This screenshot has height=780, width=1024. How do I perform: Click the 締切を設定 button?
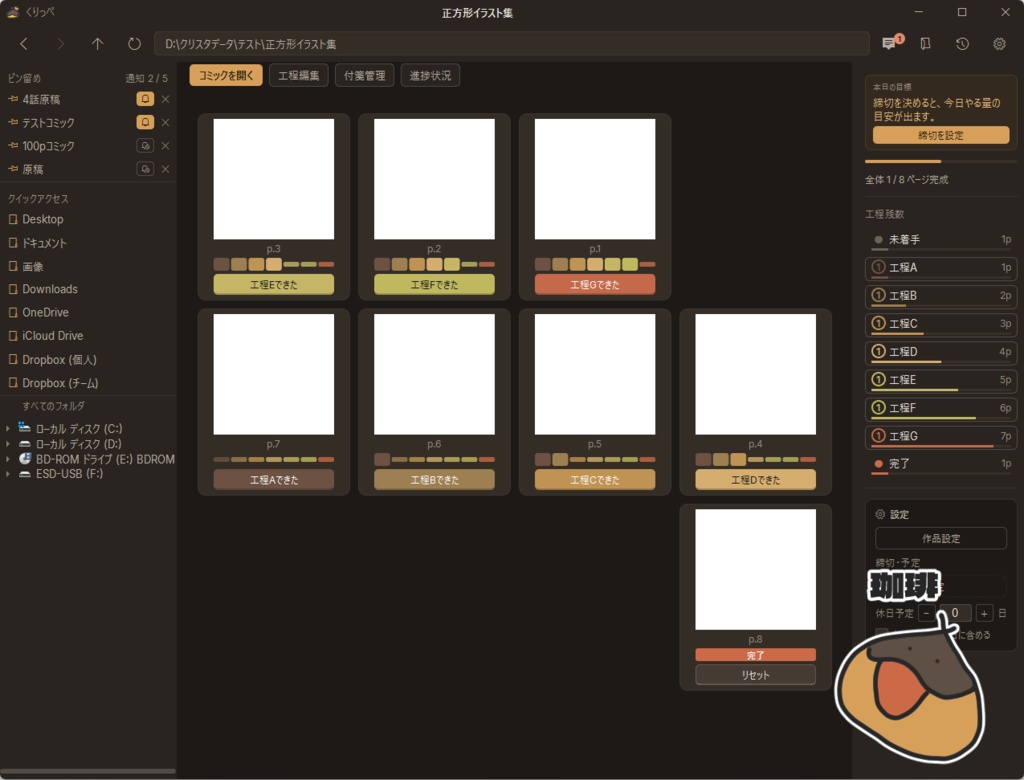[940, 135]
